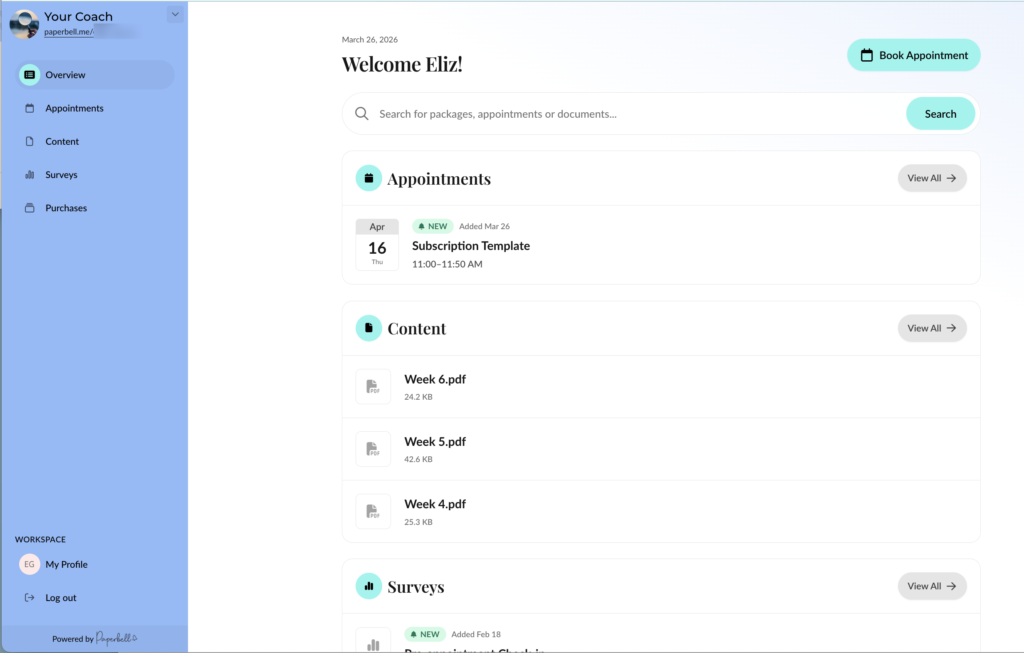Open View All for Content section
Image resolution: width=1024 pixels, height=653 pixels.
point(931,328)
